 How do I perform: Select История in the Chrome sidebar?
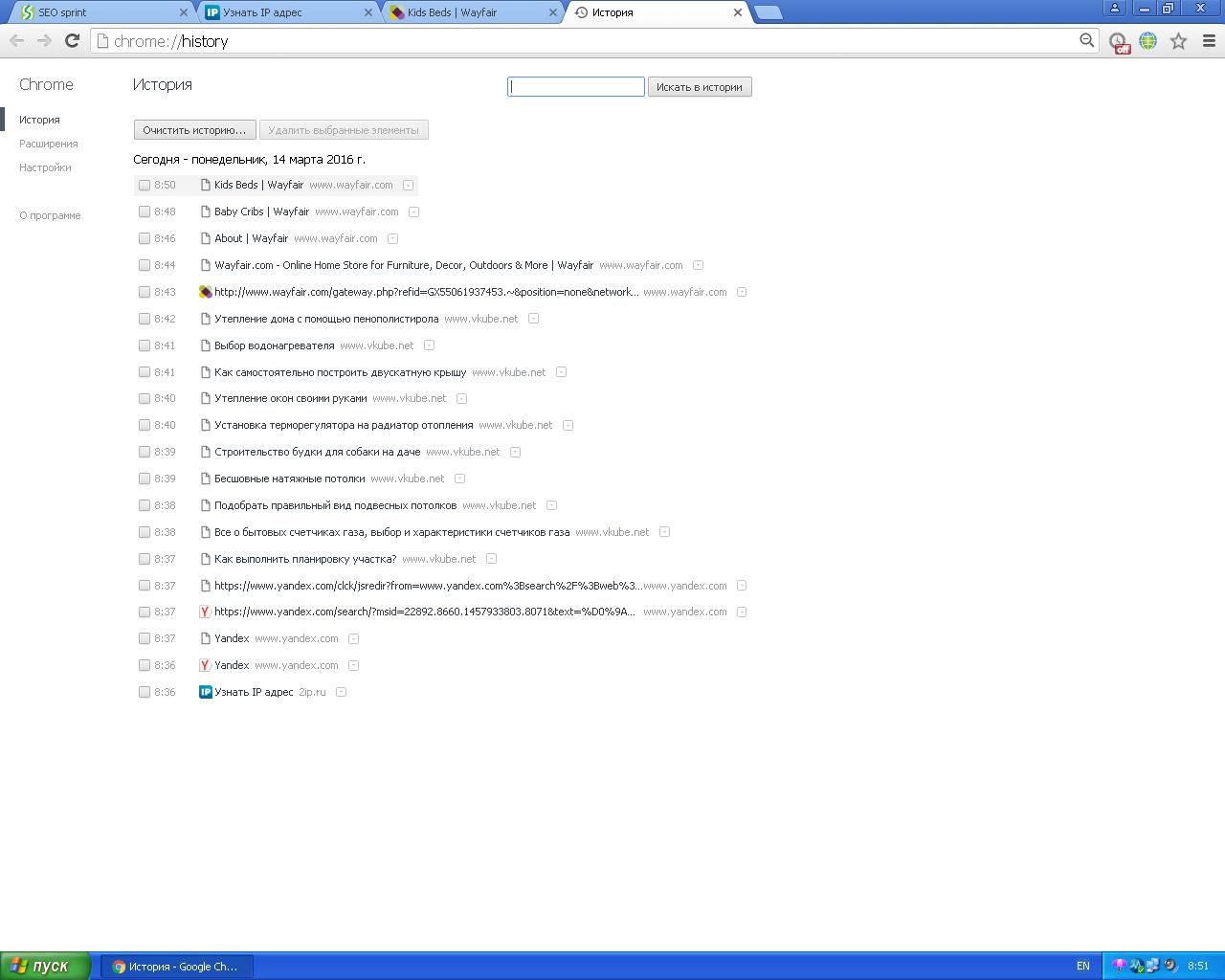click(x=39, y=120)
